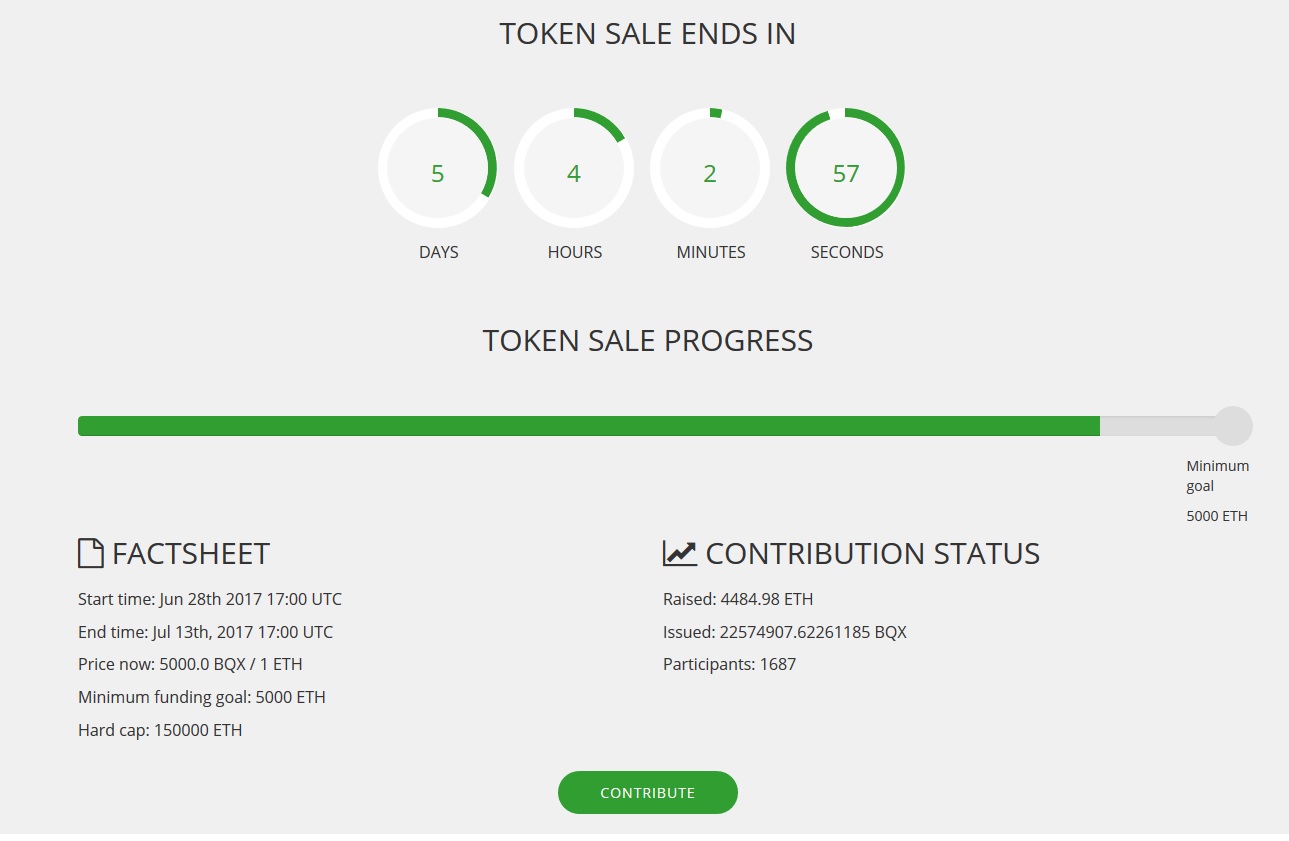Click the Participants 1687 text

pos(729,664)
